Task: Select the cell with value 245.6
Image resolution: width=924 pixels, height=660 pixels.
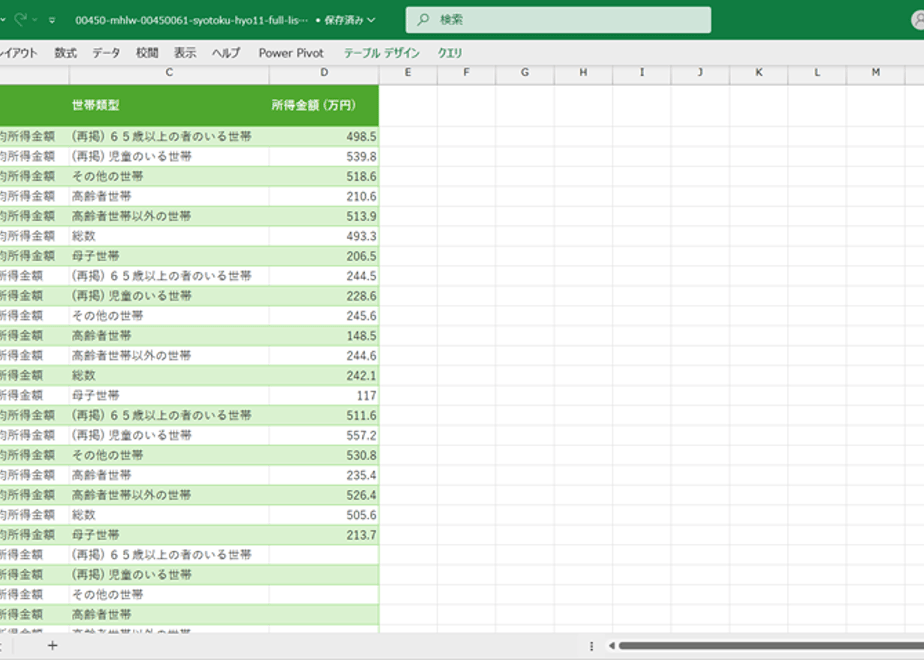Action: pyautogui.click(x=324, y=316)
